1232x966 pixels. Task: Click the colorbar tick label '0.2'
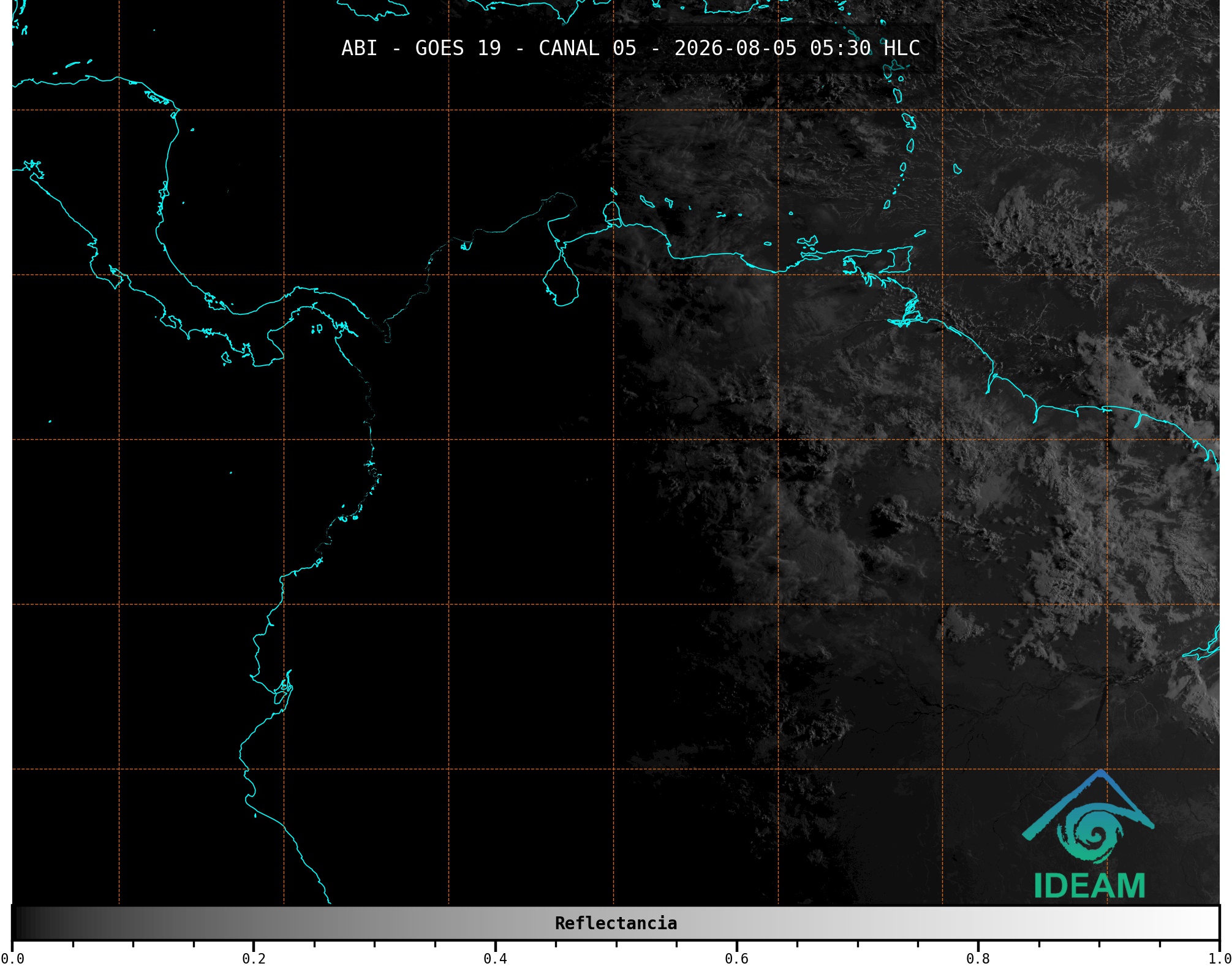(254, 959)
